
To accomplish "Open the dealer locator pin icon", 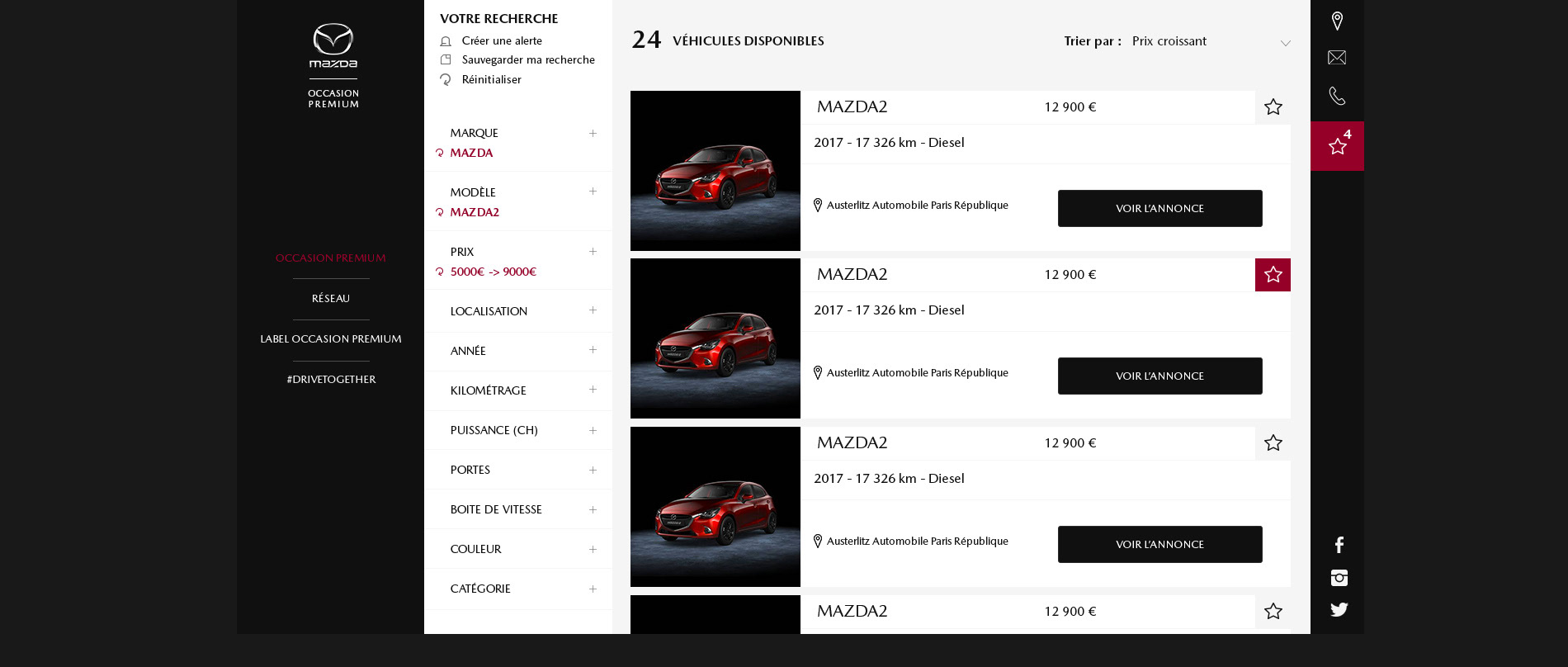I will tap(1337, 21).
